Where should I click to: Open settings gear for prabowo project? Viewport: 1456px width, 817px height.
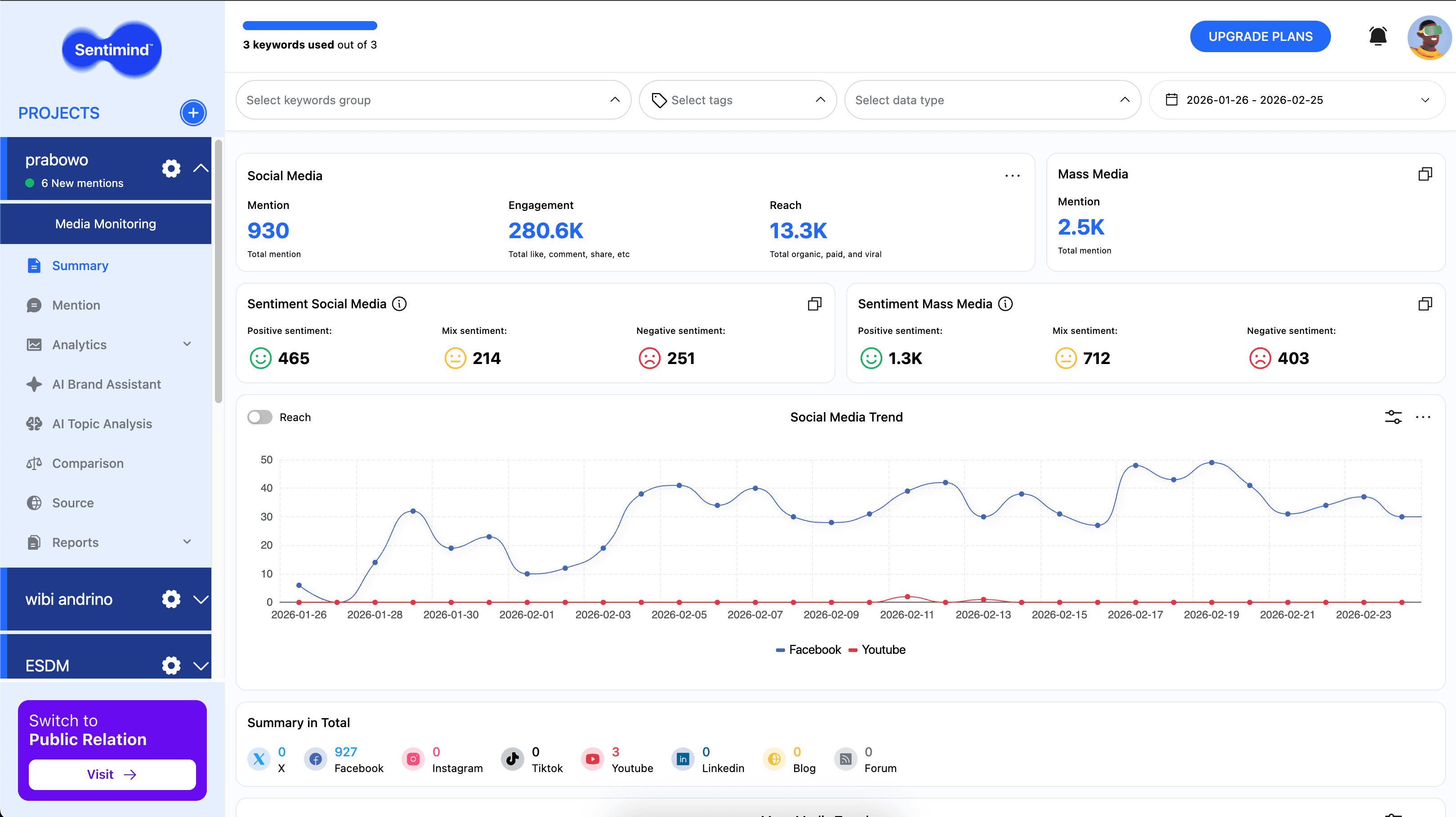click(171, 169)
